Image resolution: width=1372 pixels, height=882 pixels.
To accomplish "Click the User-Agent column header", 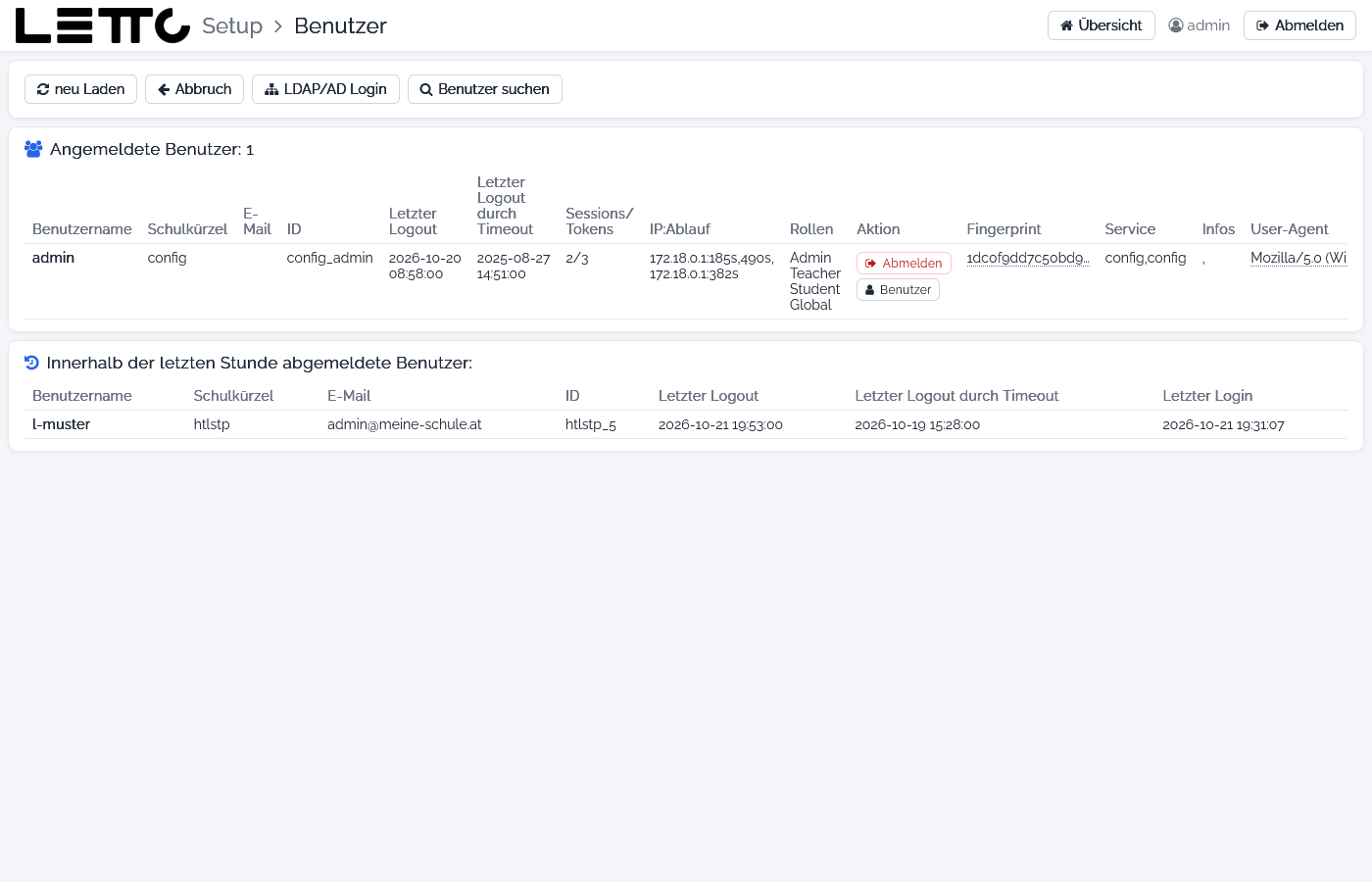I will [x=1290, y=229].
